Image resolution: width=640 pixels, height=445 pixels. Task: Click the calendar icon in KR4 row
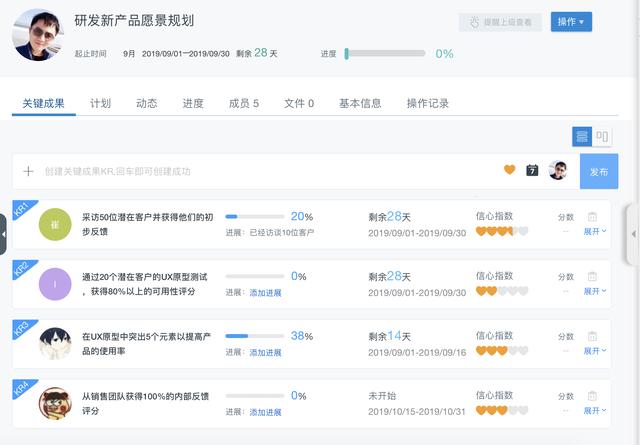[x=592, y=396]
